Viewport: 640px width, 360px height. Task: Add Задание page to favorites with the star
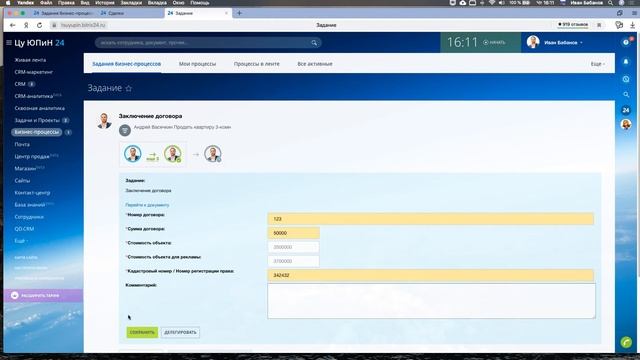(x=129, y=88)
